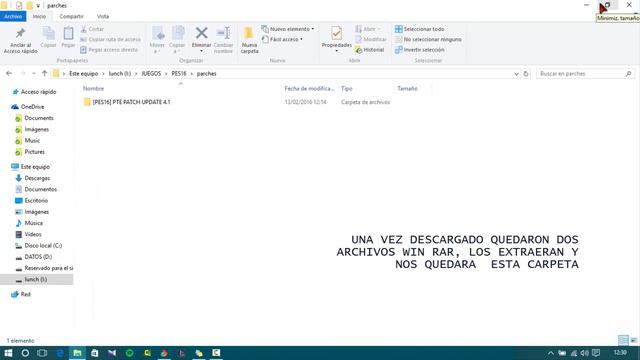640x360 pixels.
Task: Open Edge browser from the taskbar
Action: pyautogui.click(x=60, y=353)
